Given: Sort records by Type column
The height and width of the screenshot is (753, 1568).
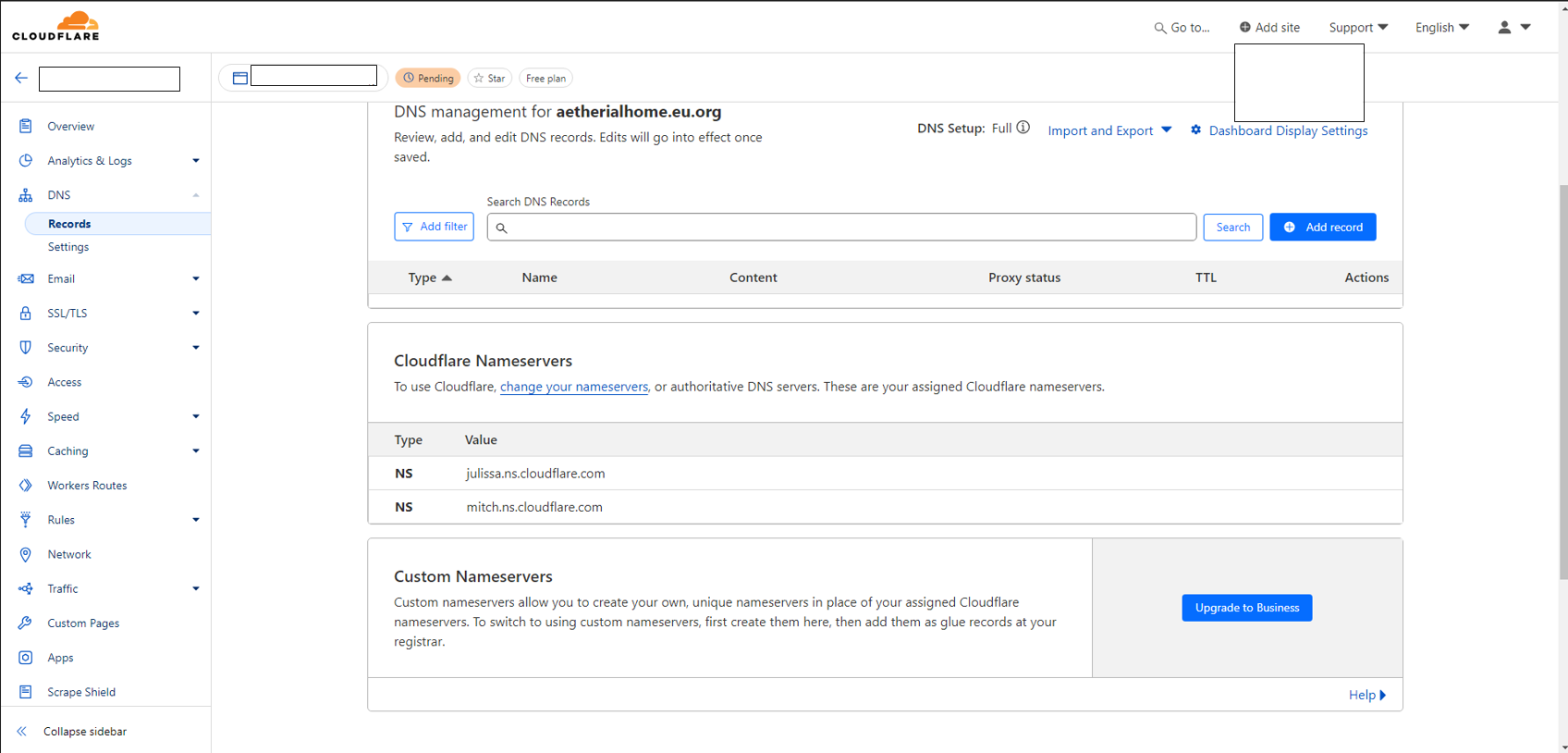Looking at the screenshot, I should [430, 278].
